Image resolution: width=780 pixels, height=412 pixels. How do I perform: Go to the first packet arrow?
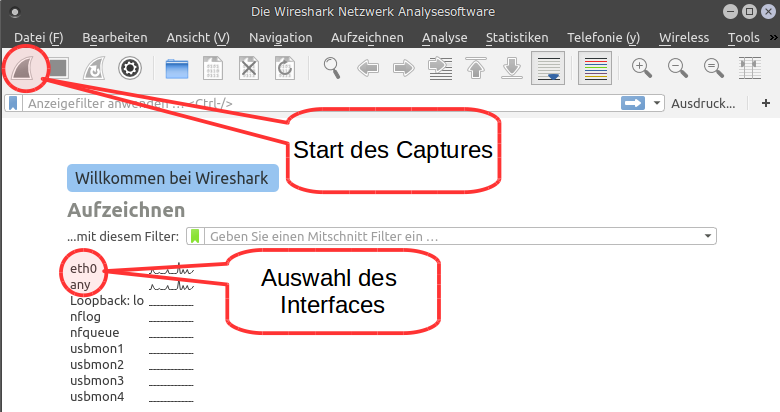click(x=476, y=68)
